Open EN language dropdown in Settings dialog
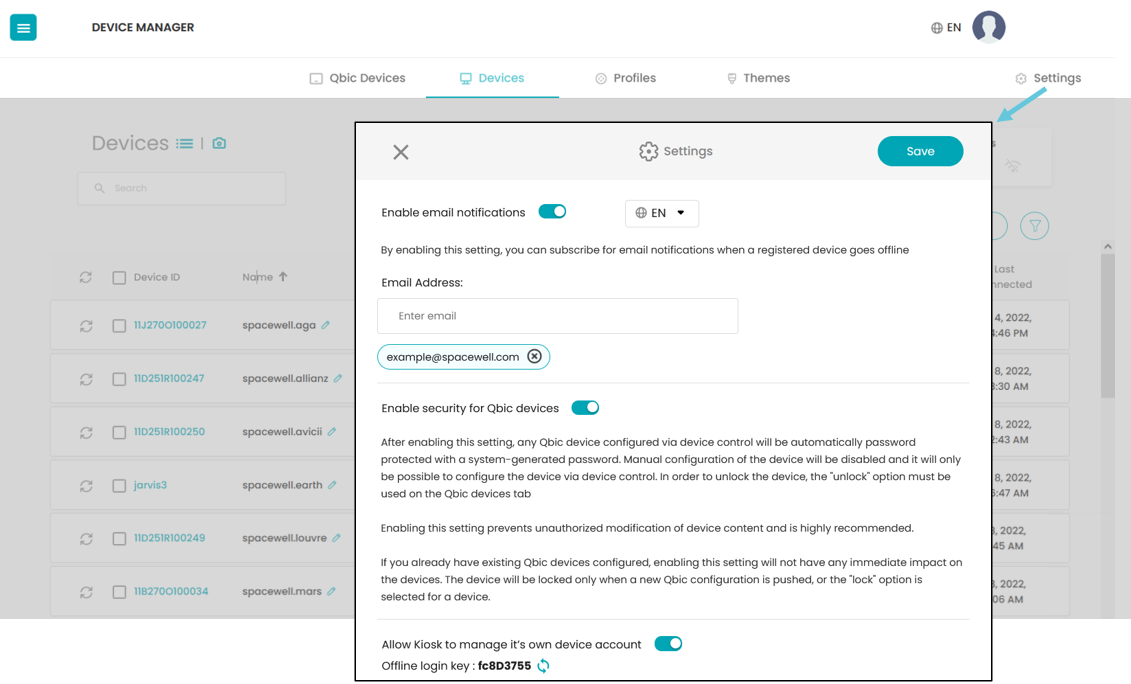Image resolution: width=1131 pixels, height=684 pixels. tap(661, 213)
